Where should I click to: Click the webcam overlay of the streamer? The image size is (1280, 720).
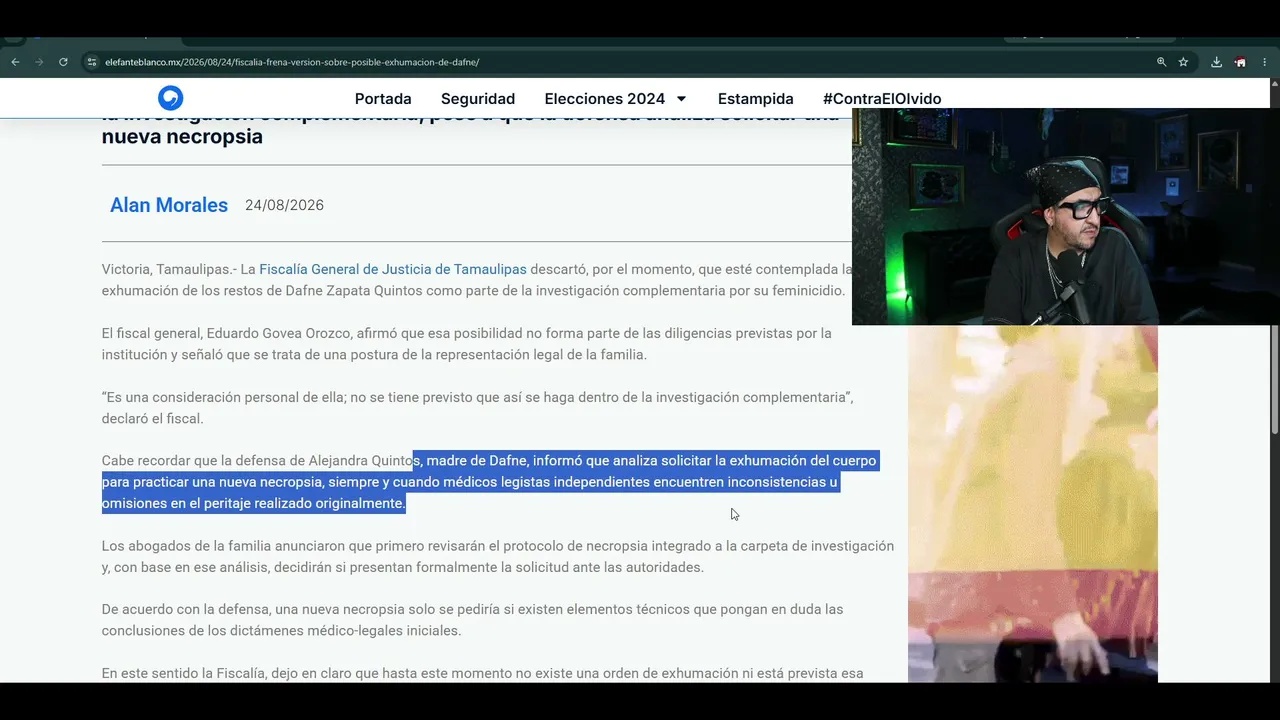coord(1065,217)
